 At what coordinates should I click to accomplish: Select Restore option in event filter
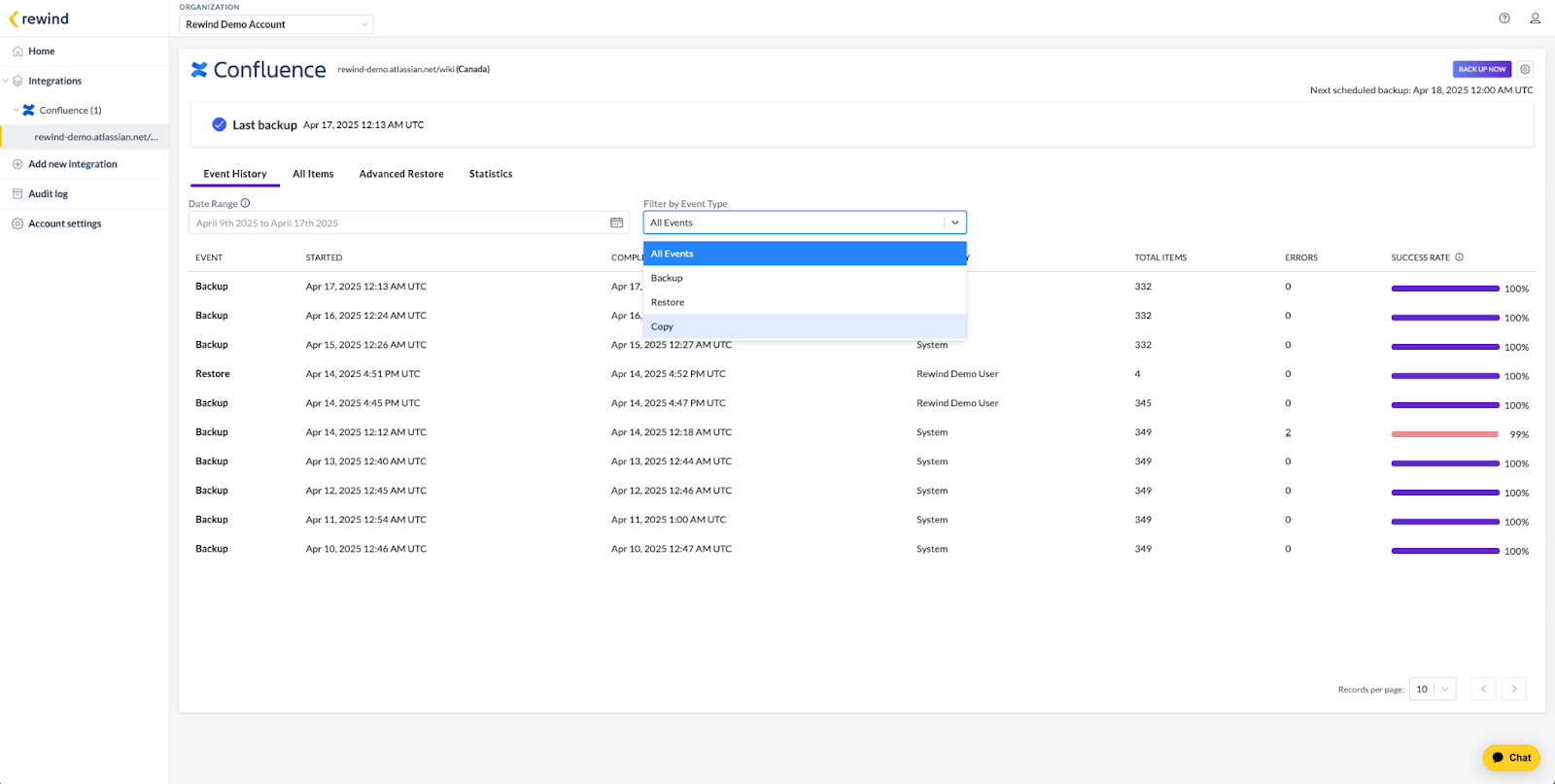pos(805,302)
